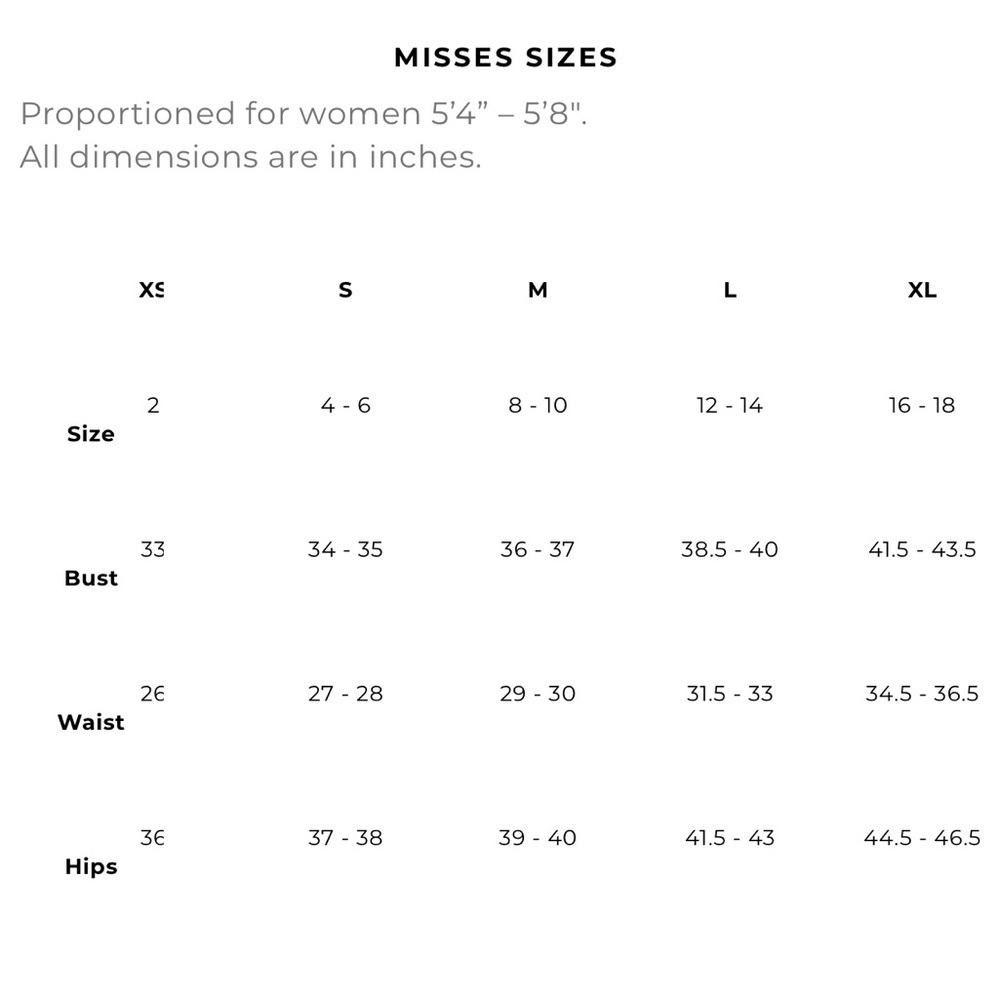Click the S column header
The image size is (1000, 1000).
[x=345, y=291]
